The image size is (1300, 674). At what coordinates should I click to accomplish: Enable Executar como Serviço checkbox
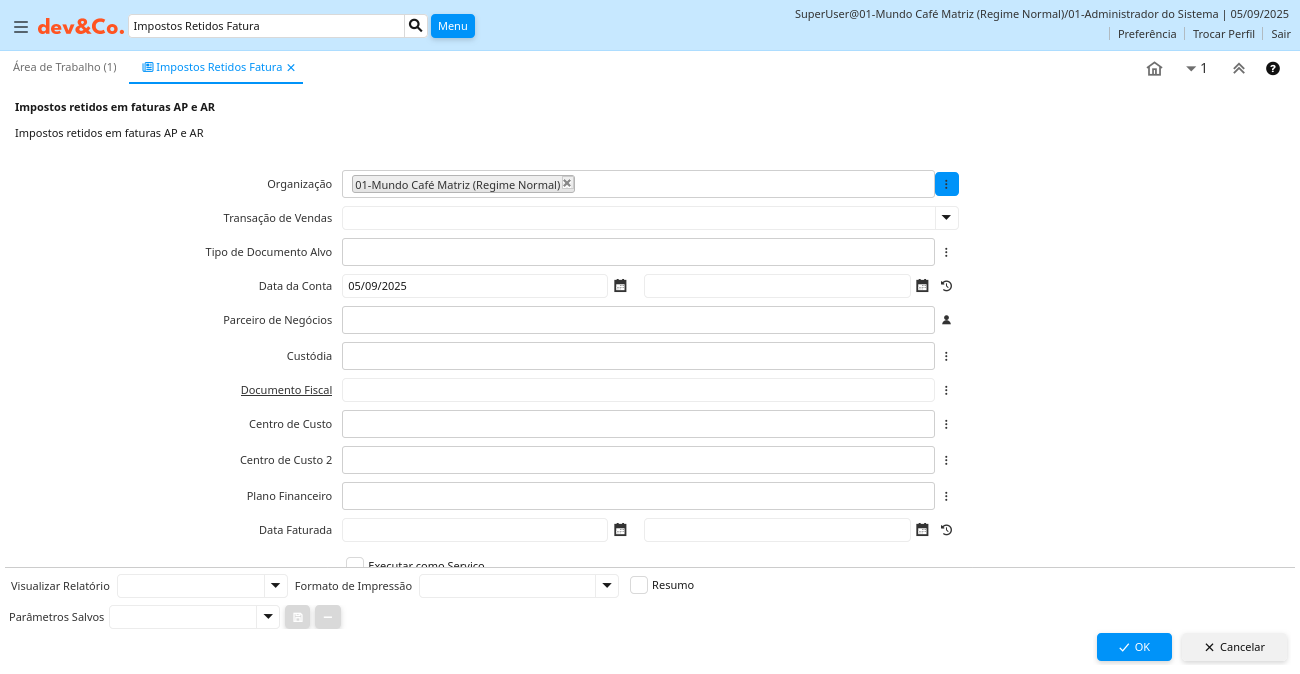(355, 564)
